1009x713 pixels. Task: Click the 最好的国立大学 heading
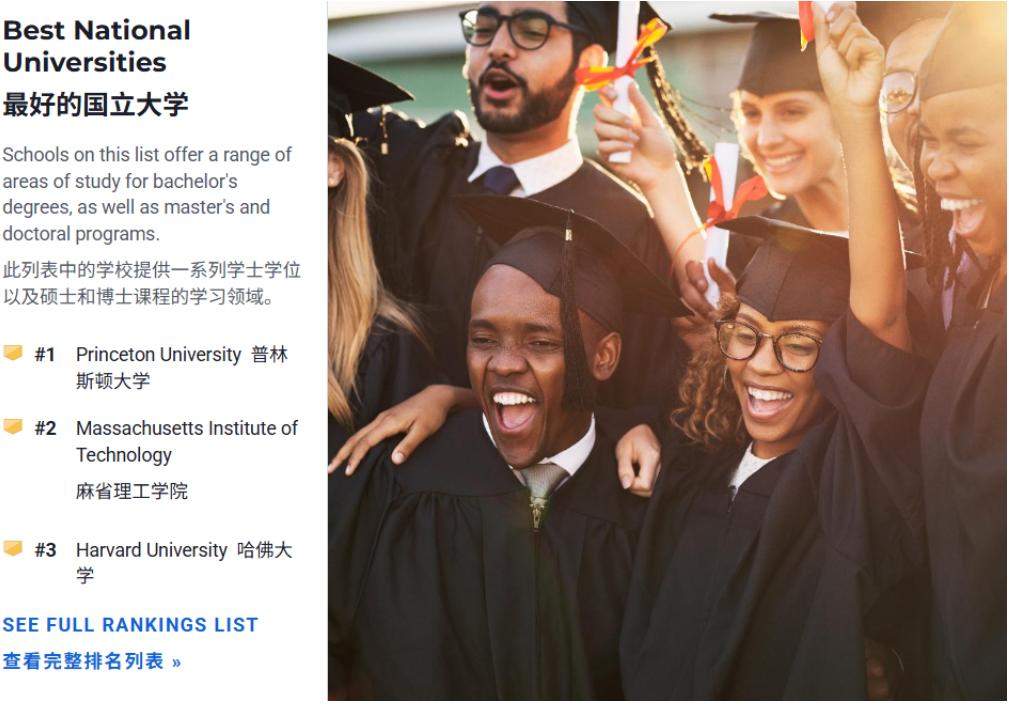tap(95, 104)
